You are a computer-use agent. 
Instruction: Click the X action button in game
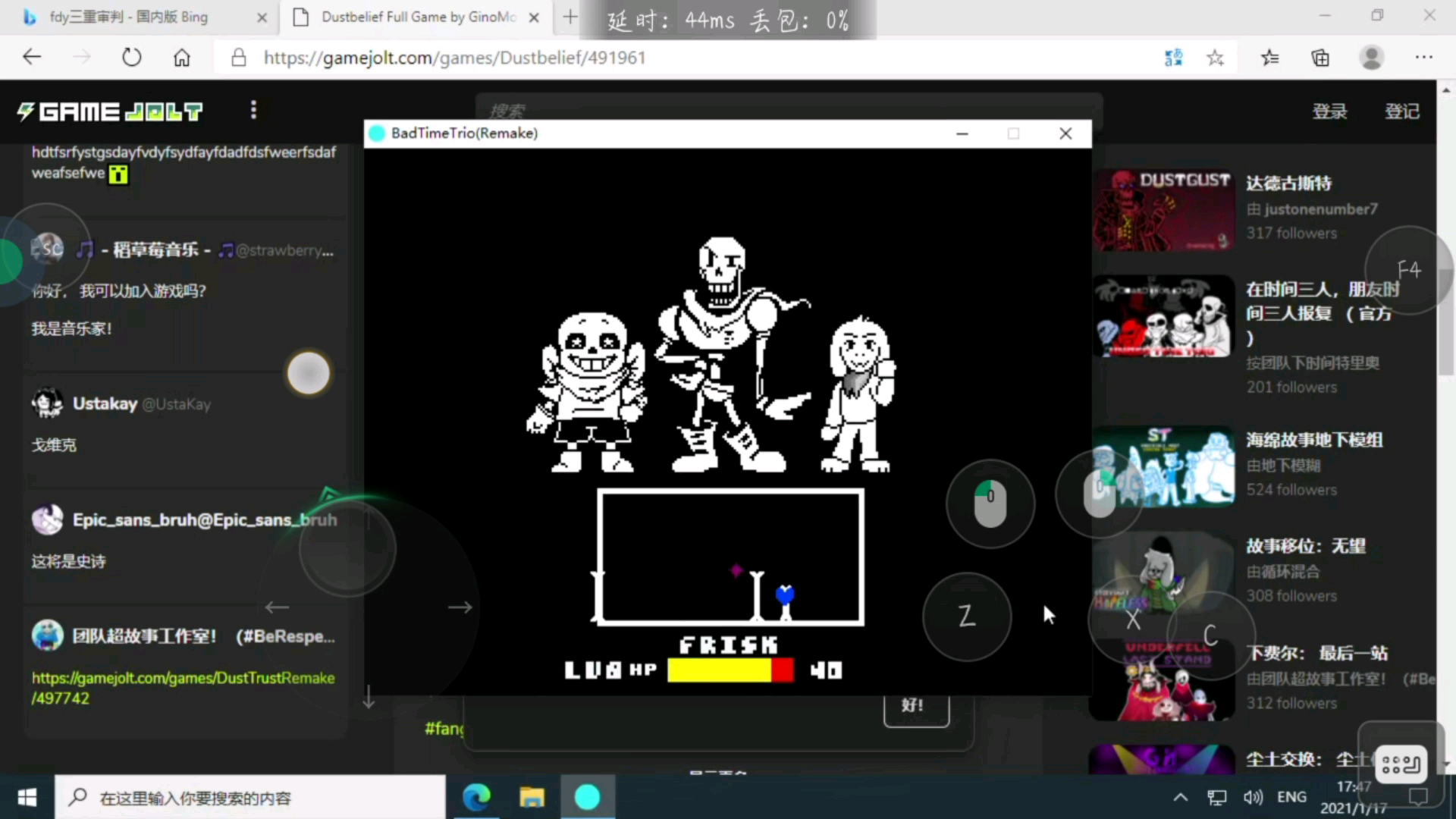pos(1133,617)
